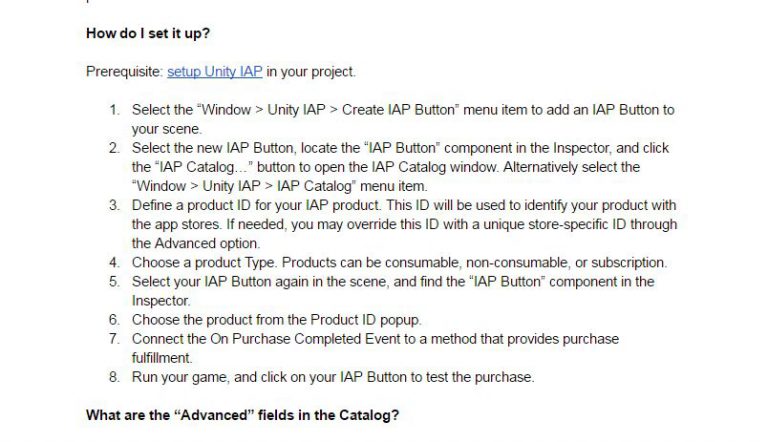Click the "in your project." text after link
The image size is (768, 442).
point(311,72)
